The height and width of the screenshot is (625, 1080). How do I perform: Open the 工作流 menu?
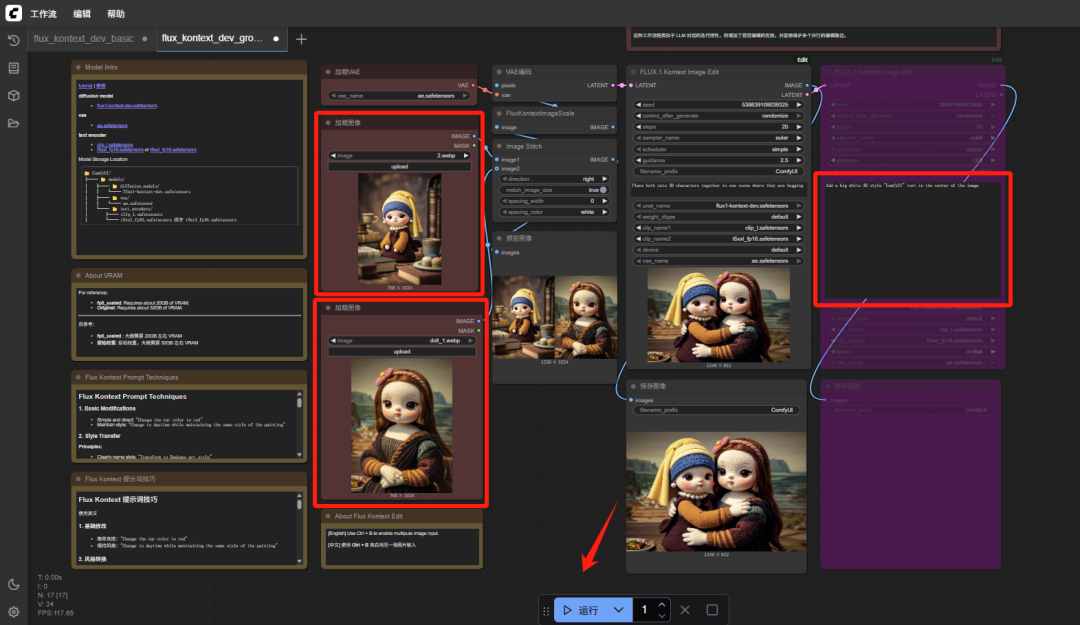coord(43,14)
